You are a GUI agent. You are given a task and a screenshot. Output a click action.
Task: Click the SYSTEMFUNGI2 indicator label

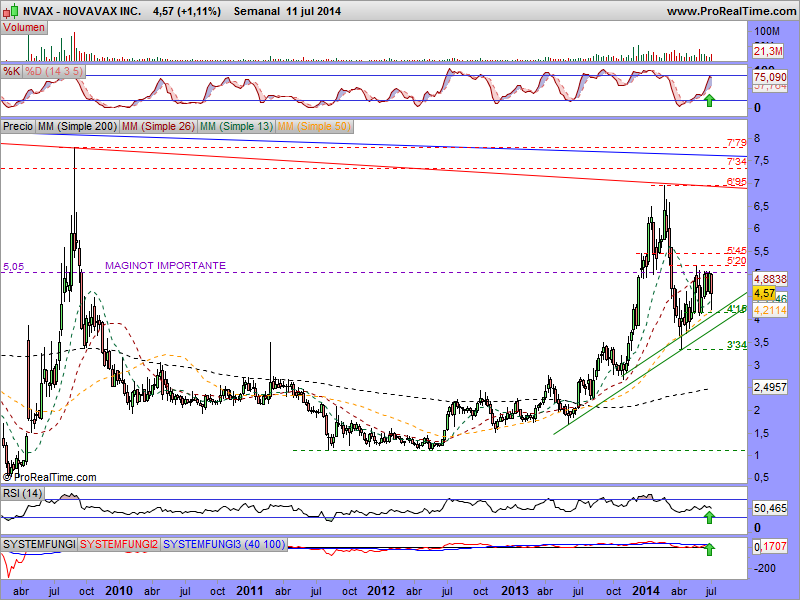coord(119,544)
